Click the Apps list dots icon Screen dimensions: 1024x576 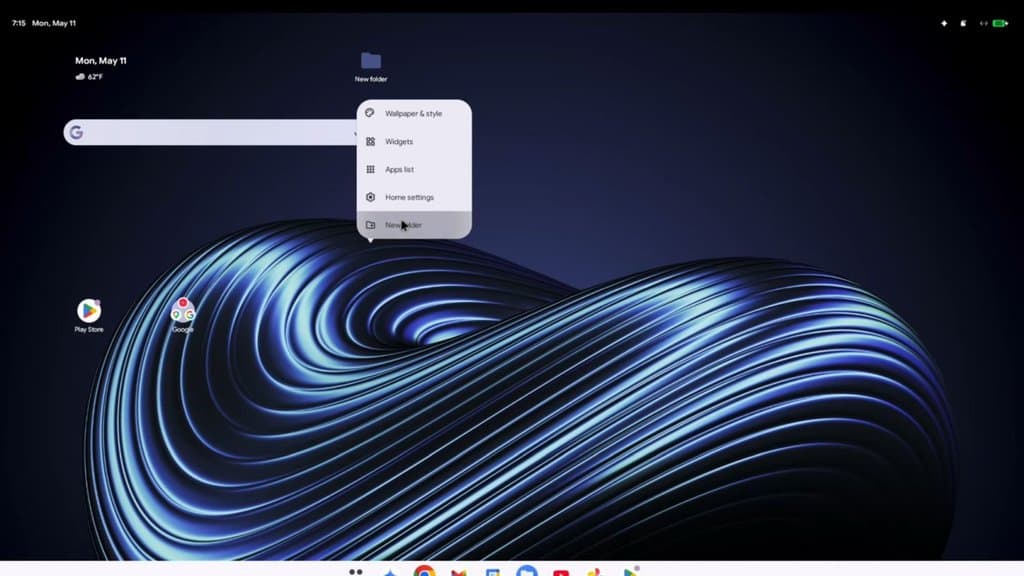click(370, 169)
